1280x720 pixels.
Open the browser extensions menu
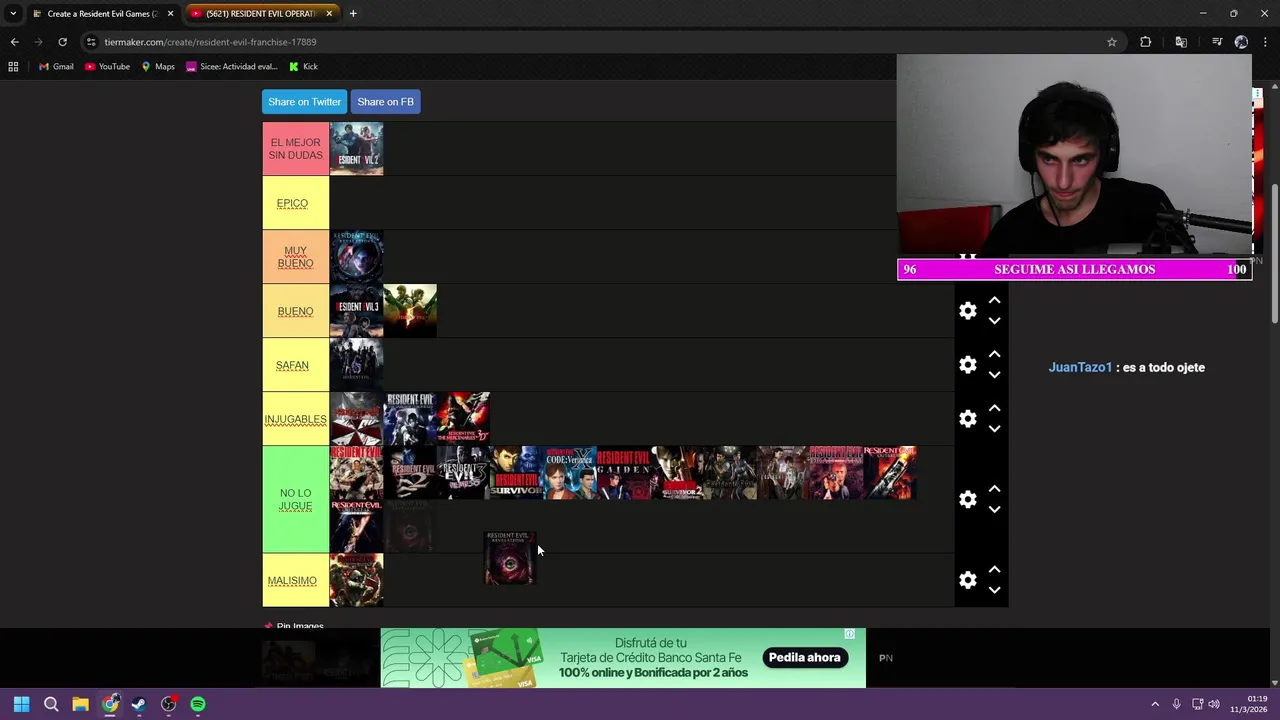[x=1145, y=42]
